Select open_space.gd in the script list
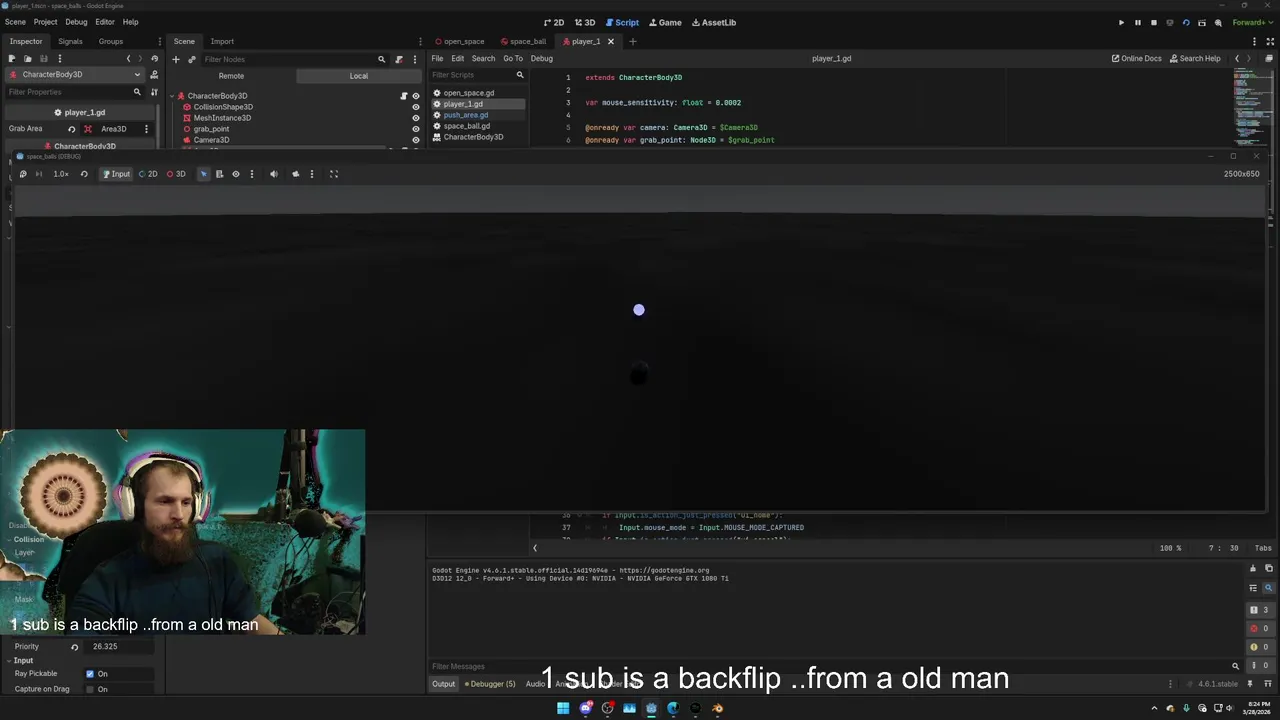This screenshot has width=1280, height=720. [x=469, y=93]
